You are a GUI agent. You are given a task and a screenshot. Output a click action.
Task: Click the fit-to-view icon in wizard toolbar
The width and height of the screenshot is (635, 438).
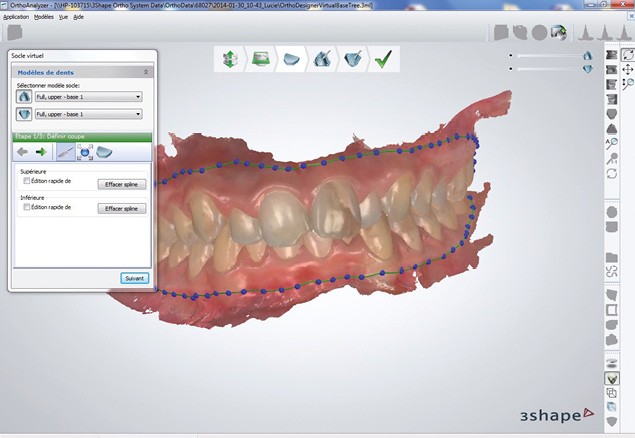click(x=85, y=152)
